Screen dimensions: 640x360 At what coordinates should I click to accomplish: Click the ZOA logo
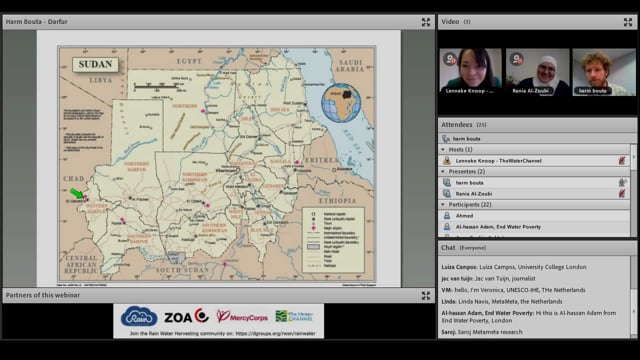click(x=187, y=316)
